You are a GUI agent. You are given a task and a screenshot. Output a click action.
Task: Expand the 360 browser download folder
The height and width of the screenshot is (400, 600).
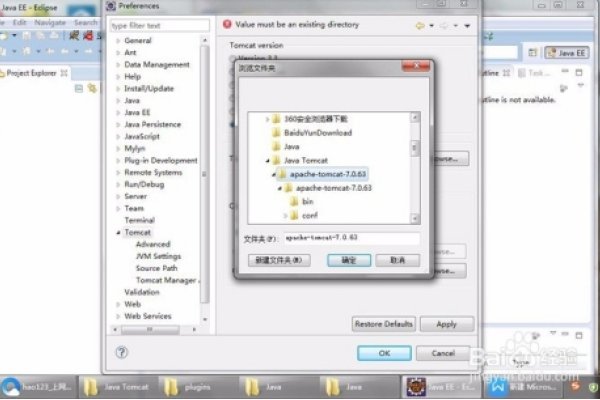click(268, 119)
